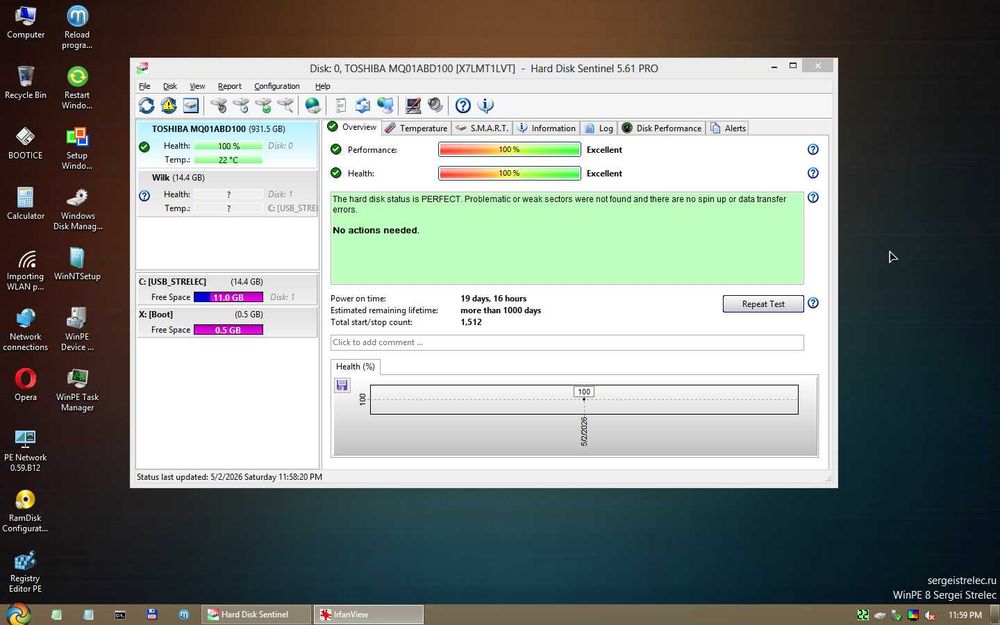This screenshot has height=625, width=1000.
Task: Click the help icon next to Performance row
Action: (813, 149)
